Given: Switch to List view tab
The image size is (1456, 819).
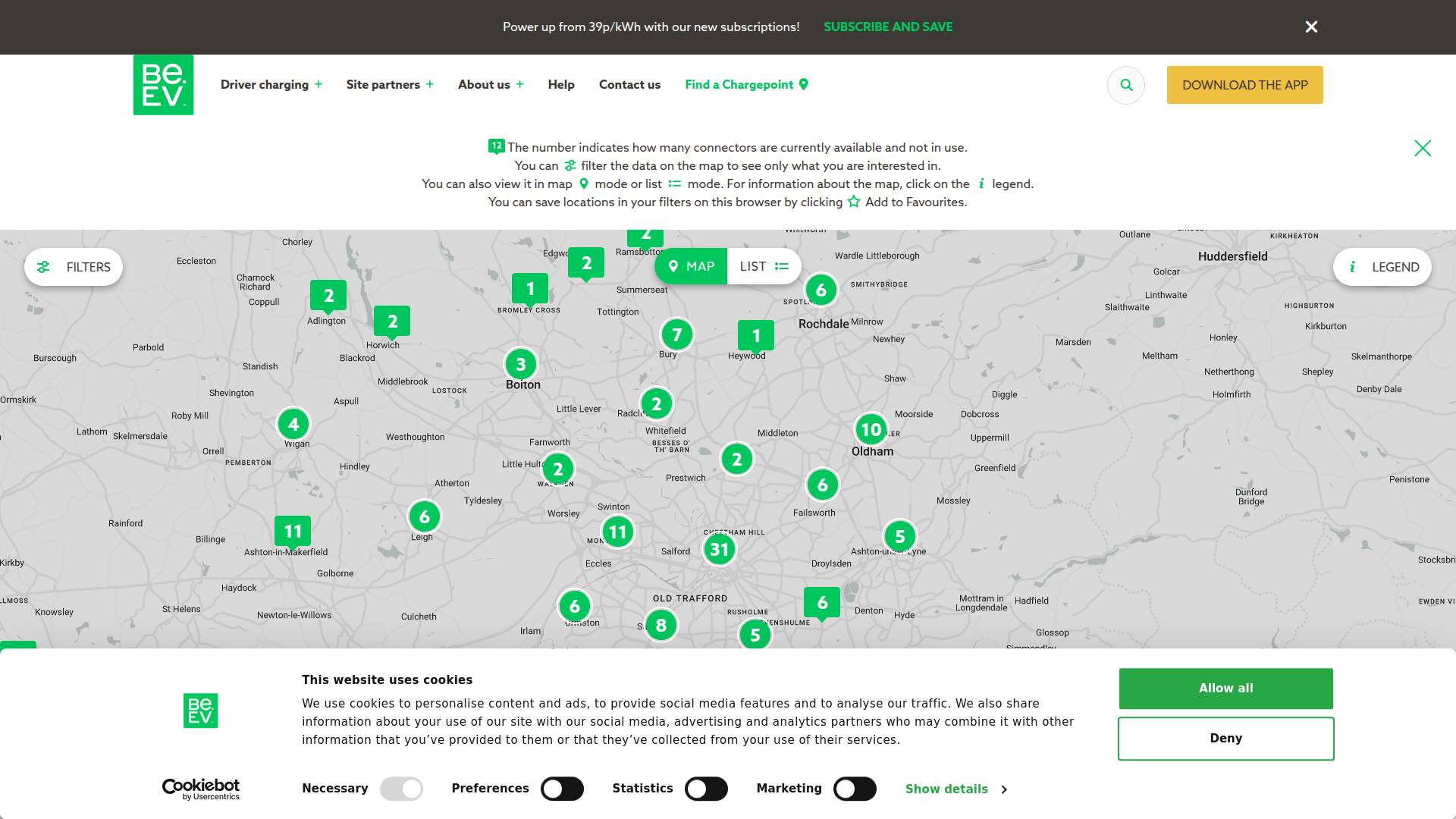Looking at the screenshot, I should click(764, 266).
